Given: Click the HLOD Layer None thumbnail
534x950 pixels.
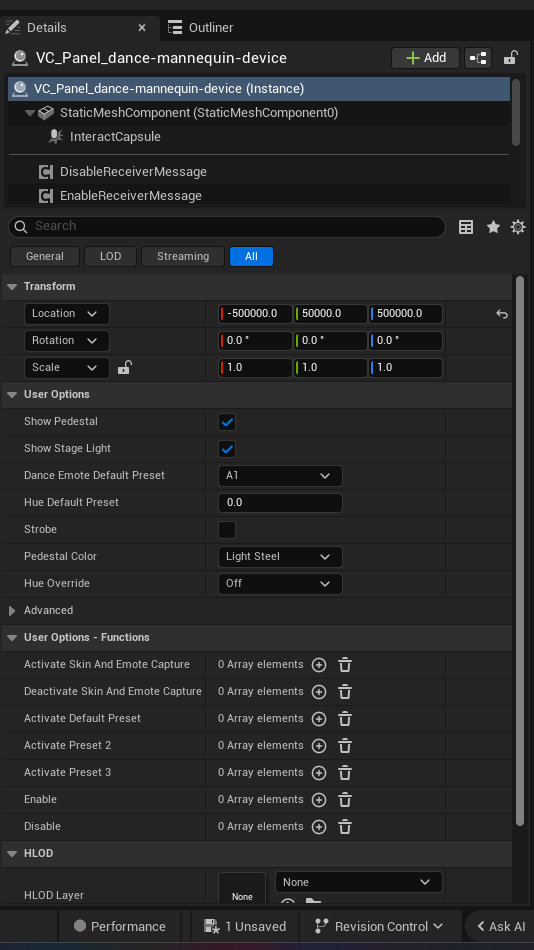Looking at the screenshot, I should pyautogui.click(x=242, y=890).
